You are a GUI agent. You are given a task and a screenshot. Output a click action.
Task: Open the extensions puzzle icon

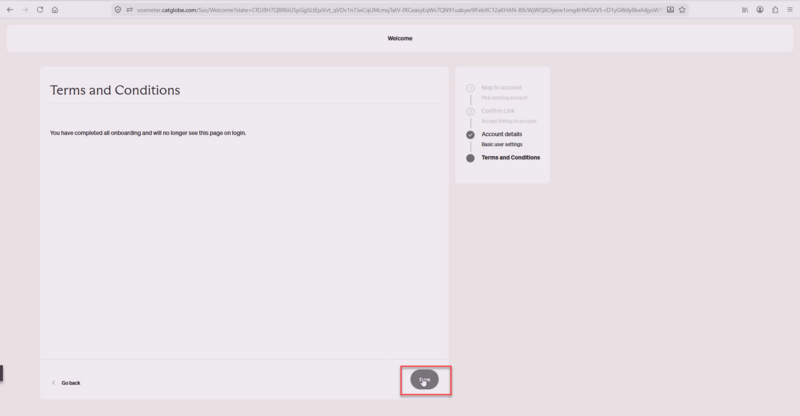tap(775, 10)
